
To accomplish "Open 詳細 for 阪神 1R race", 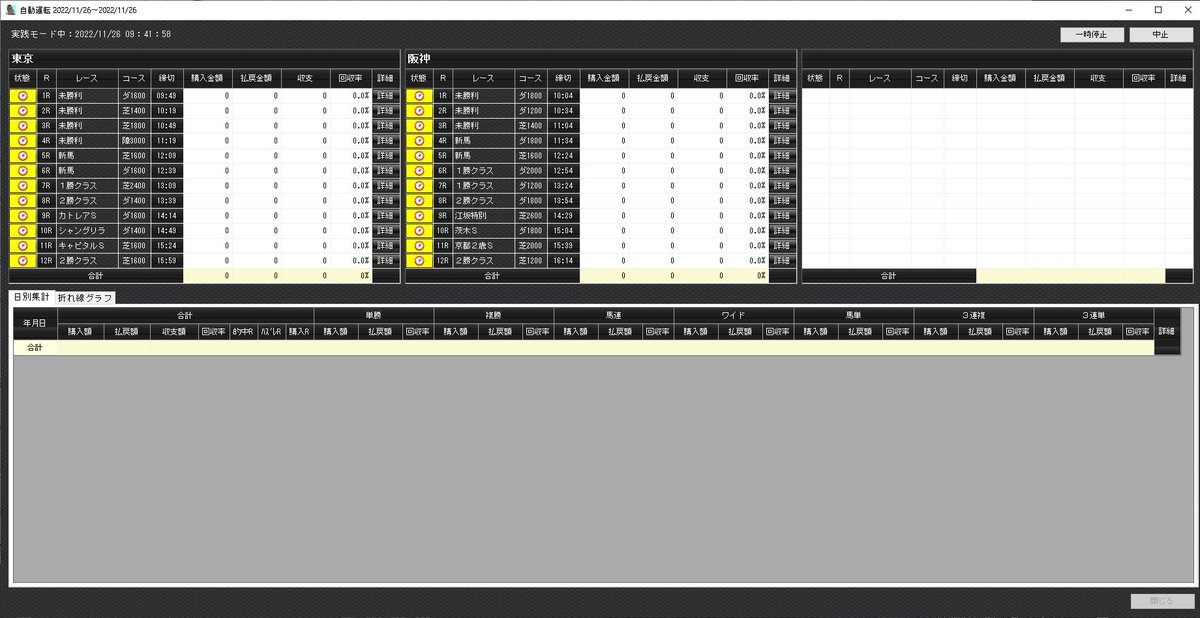I will [x=781, y=96].
